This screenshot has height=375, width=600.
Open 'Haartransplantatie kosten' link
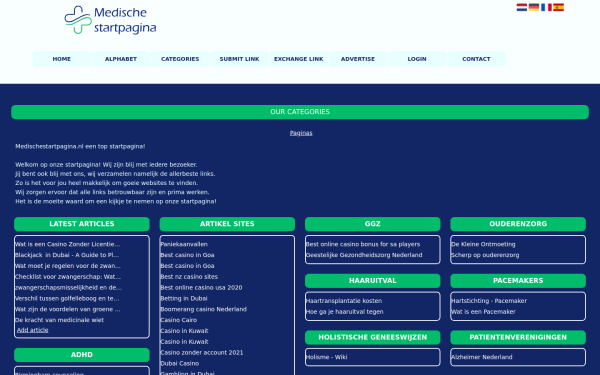[344, 301]
